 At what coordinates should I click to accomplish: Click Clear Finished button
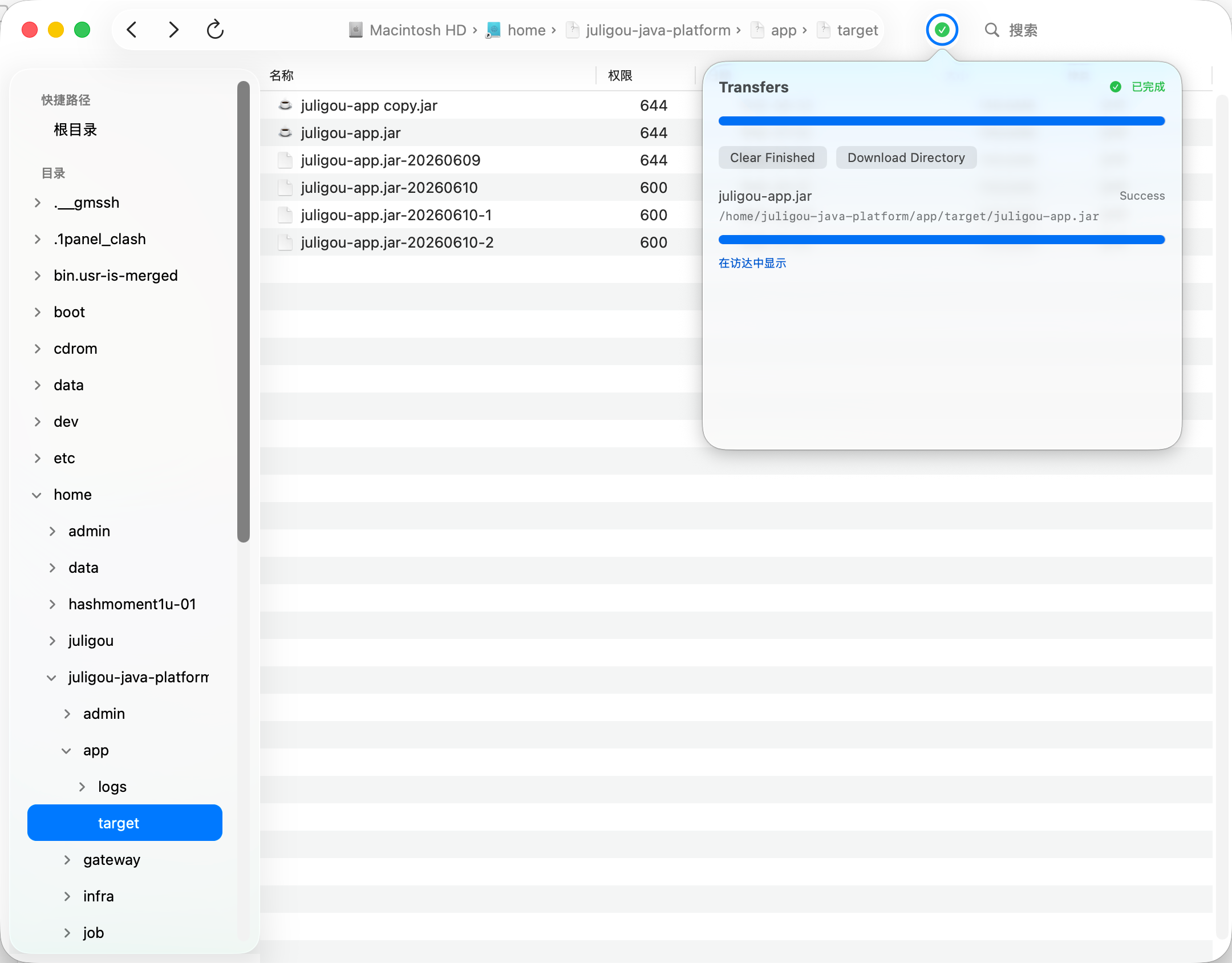tap(772, 157)
